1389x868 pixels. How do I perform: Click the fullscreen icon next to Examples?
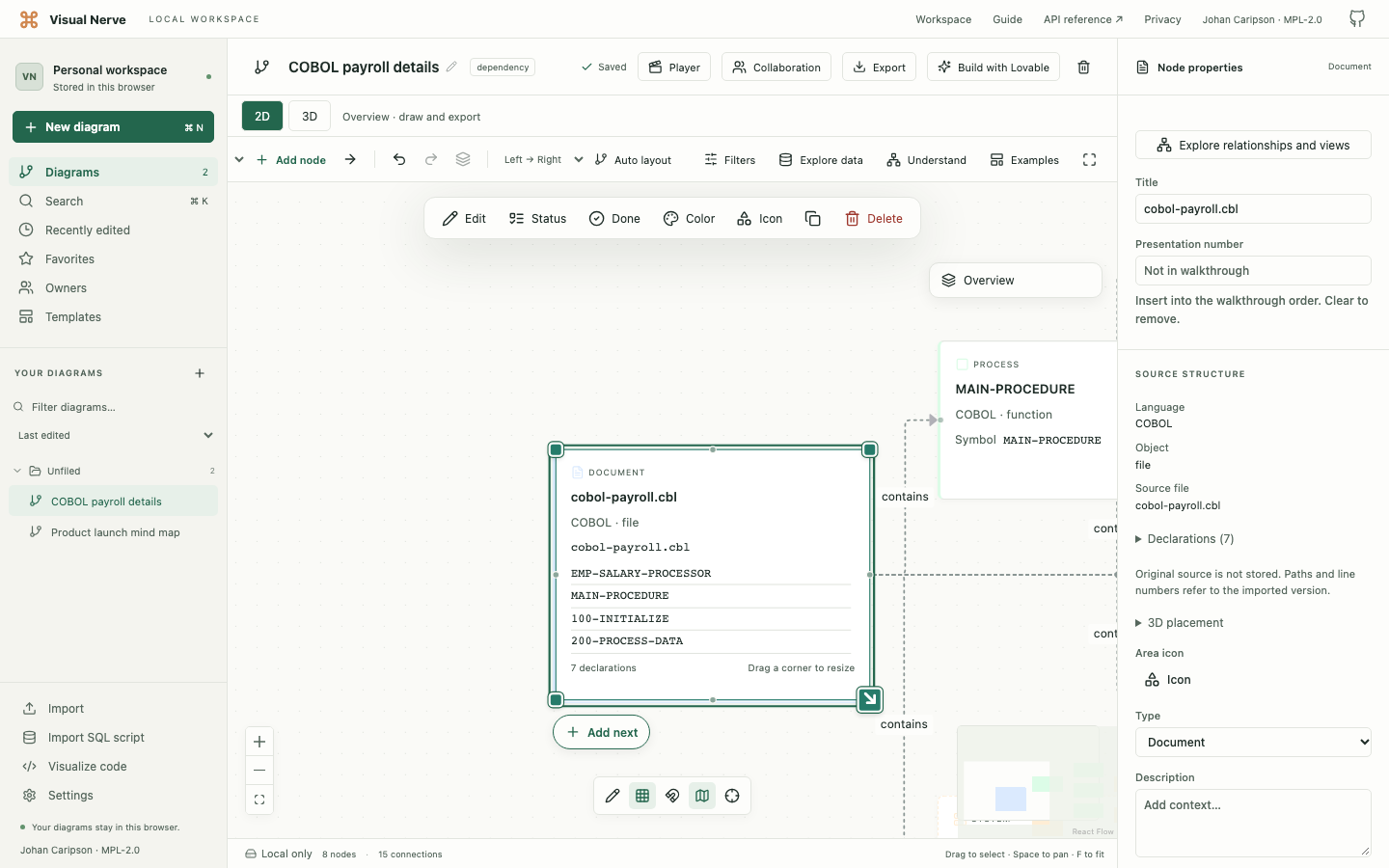(1089, 160)
